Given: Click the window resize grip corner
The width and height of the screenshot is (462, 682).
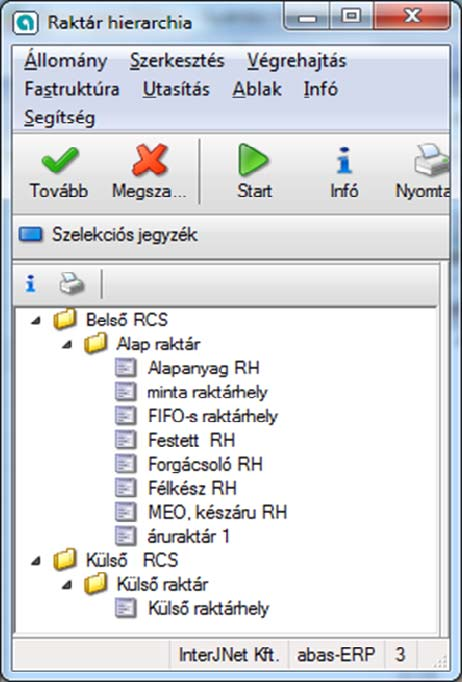Looking at the screenshot, I should coord(440,662).
